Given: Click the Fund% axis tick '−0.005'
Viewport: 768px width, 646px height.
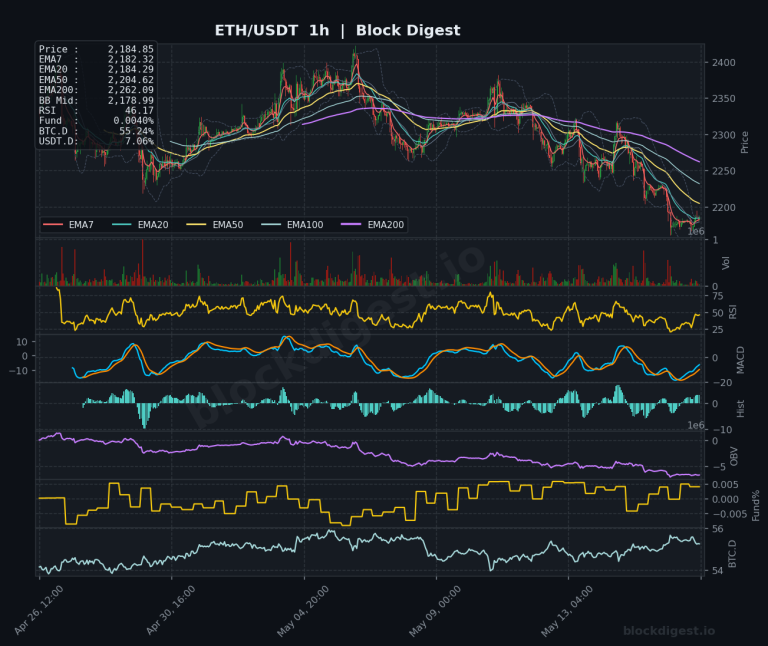Looking at the screenshot, I should 729,514.
